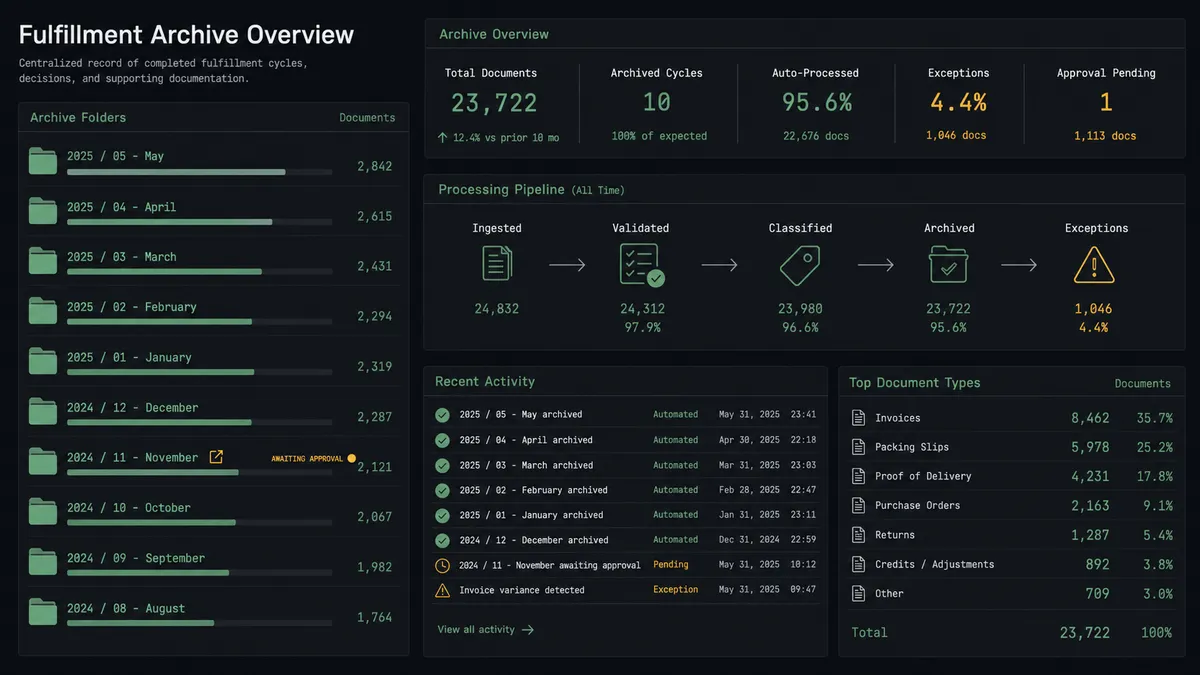Click the May folder document count 2,842
Image resolution: width=1200 pixels, height=675 pixels.
(x=375, y=166)
